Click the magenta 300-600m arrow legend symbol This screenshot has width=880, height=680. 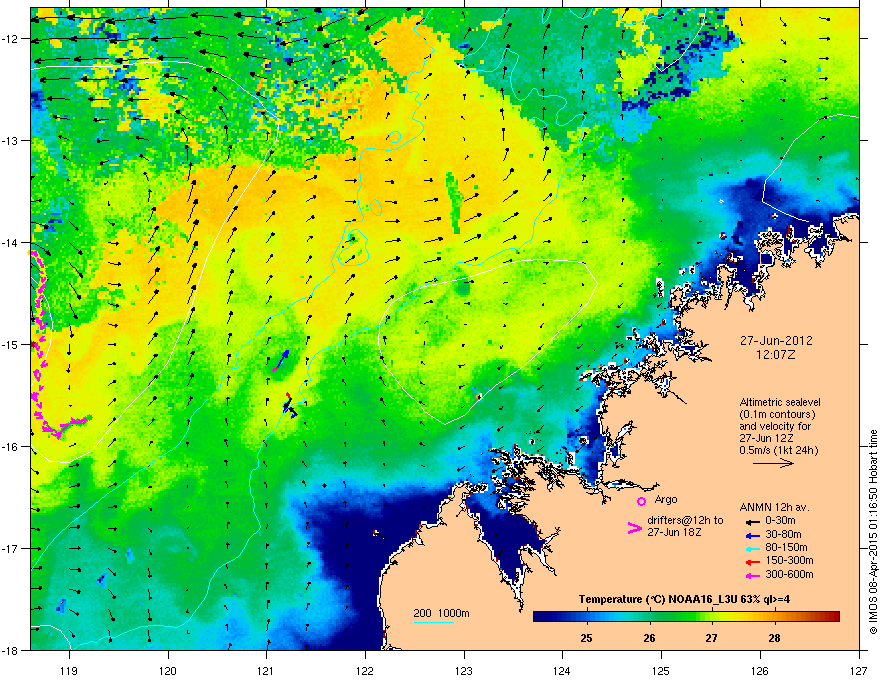click(751, 575)
